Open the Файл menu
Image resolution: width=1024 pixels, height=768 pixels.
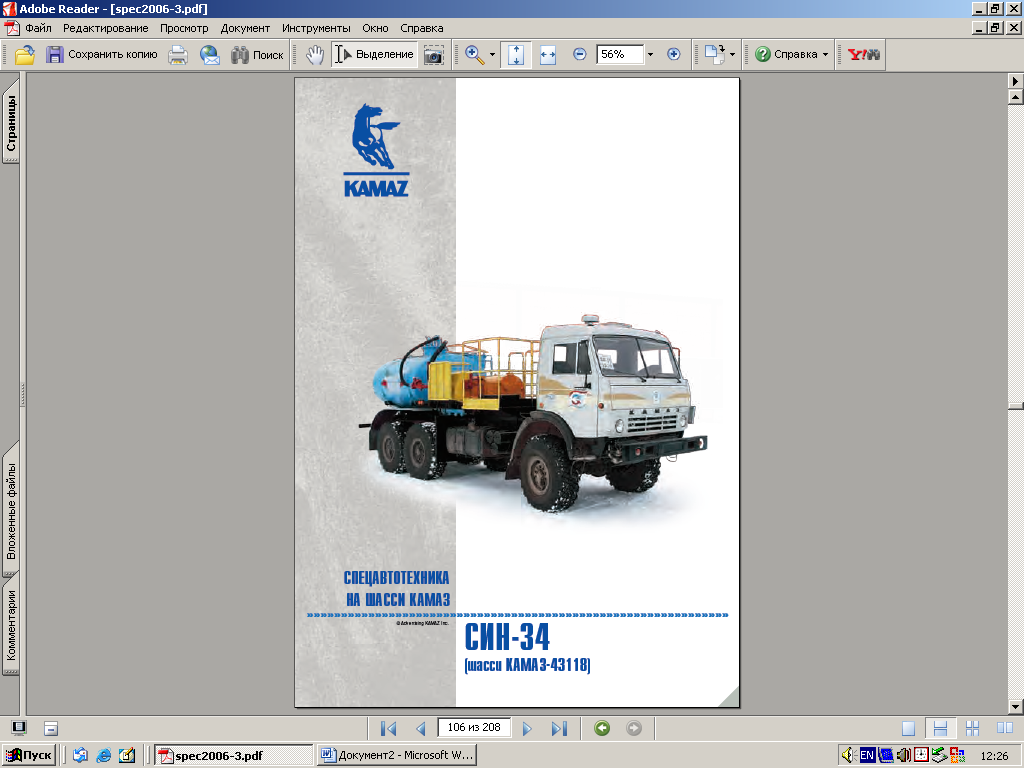coord(39,28)
